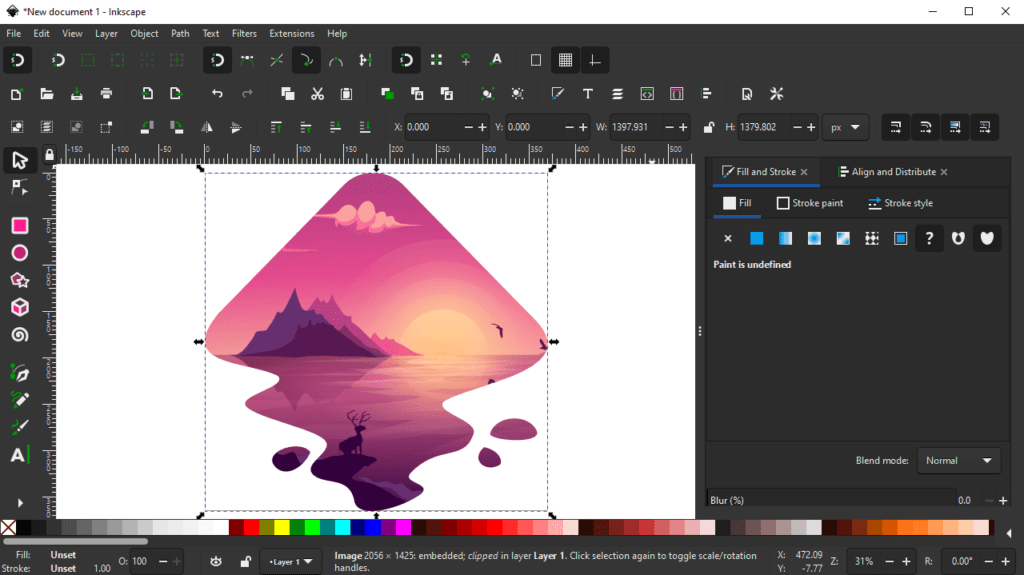The height and width of the screenshot is (575, 1024).
Task: Pick the cyan palette swatch
Action: pyautogui.click(x=343, y=527)
